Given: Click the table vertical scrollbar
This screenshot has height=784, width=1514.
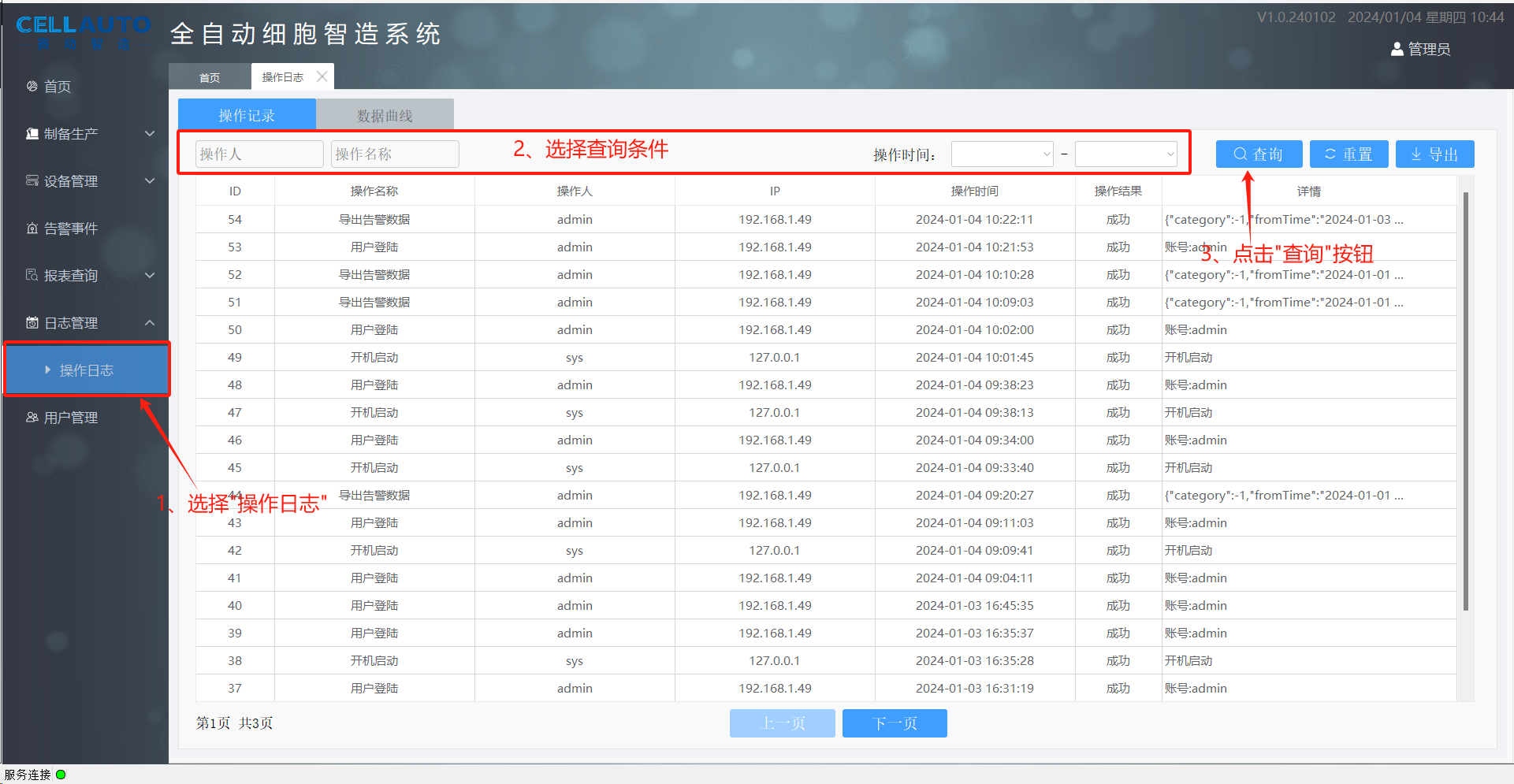Looking at the screenshot, I should pyautogui.click(x=1465, y=401).
